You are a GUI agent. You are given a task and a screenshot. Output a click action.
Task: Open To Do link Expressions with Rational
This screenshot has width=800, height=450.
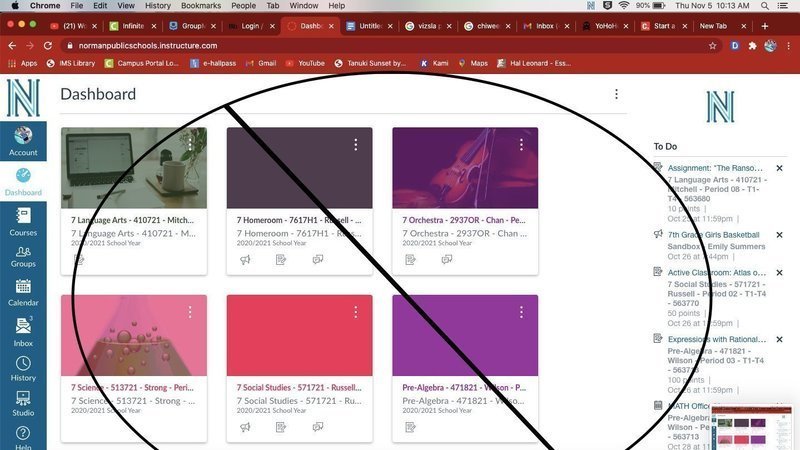click(716, 339)
